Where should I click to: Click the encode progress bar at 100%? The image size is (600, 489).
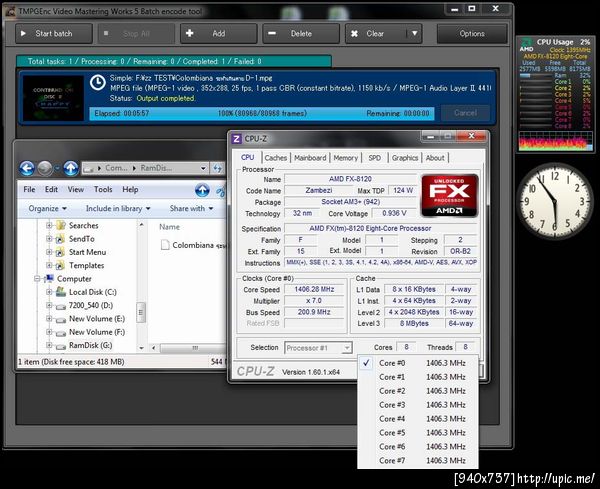[262, 113]
